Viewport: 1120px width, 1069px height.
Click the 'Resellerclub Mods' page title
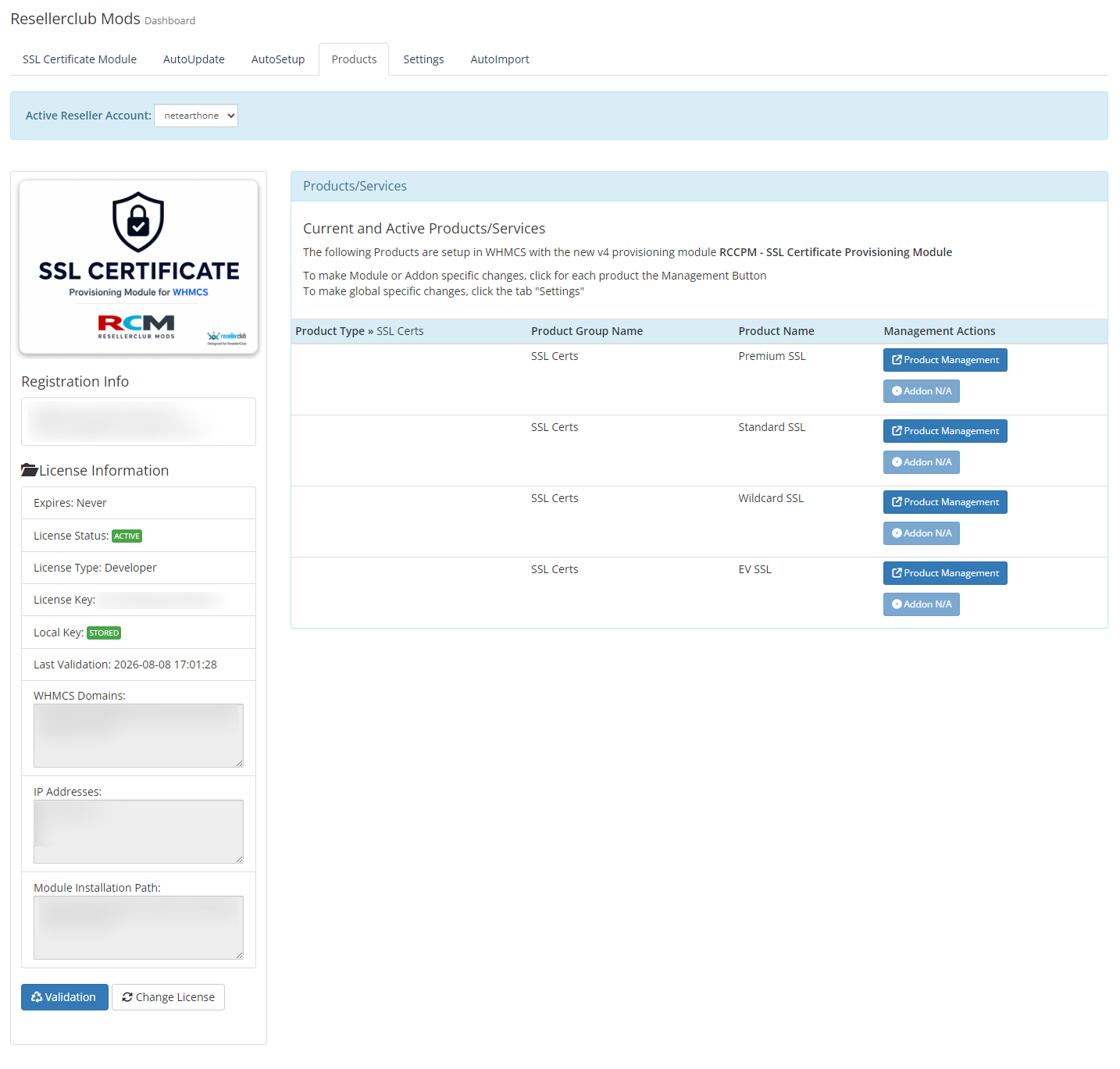(75, 19)
